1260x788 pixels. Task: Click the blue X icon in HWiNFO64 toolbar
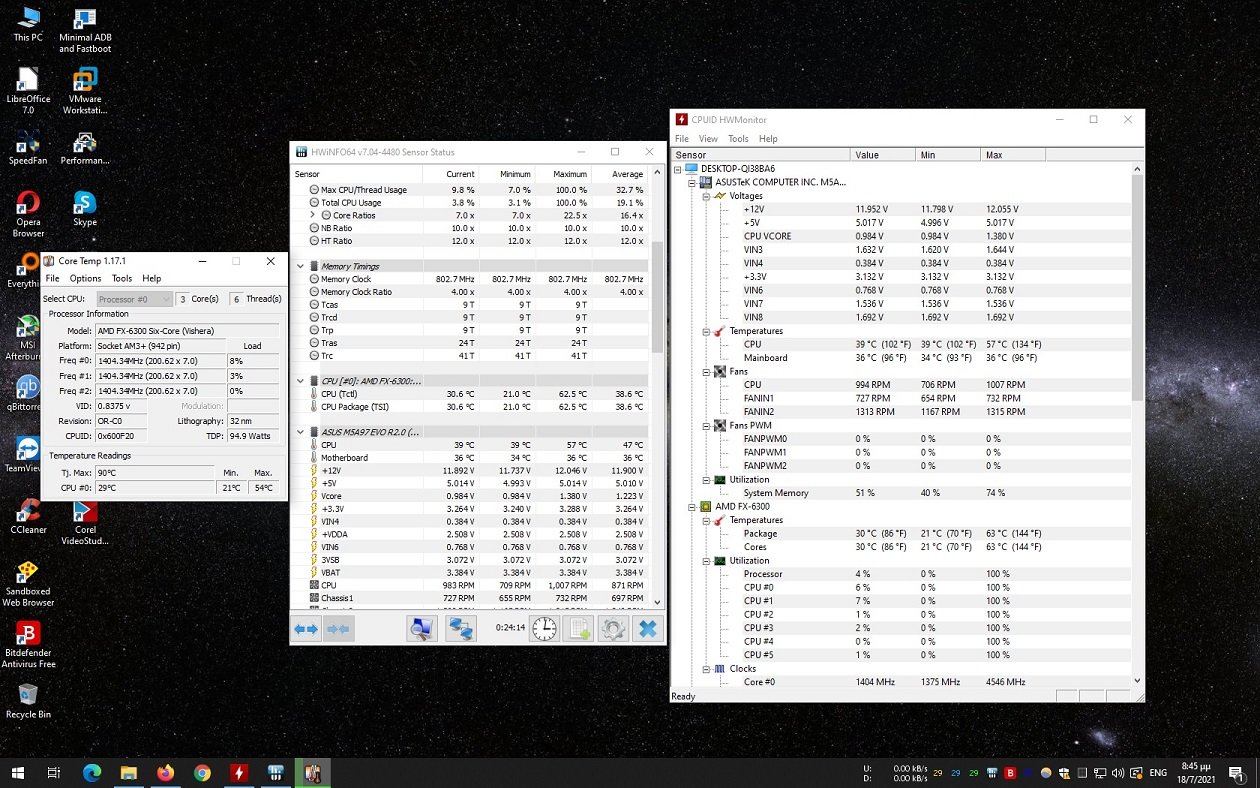648,629
